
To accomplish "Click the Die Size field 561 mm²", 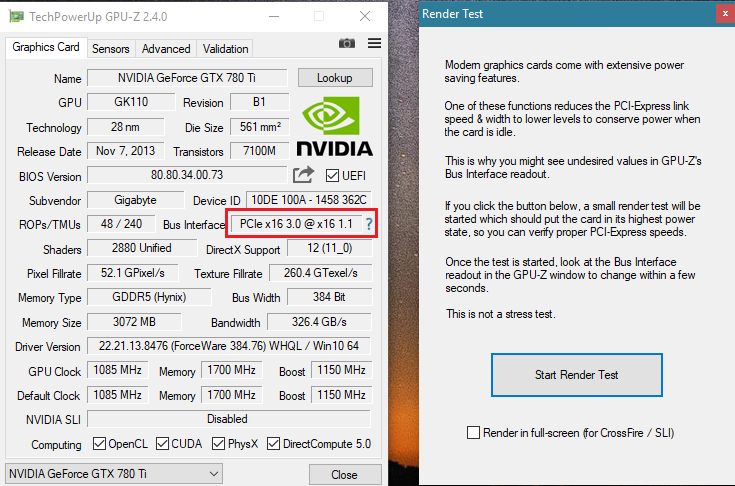I will [x=260, y=127].
